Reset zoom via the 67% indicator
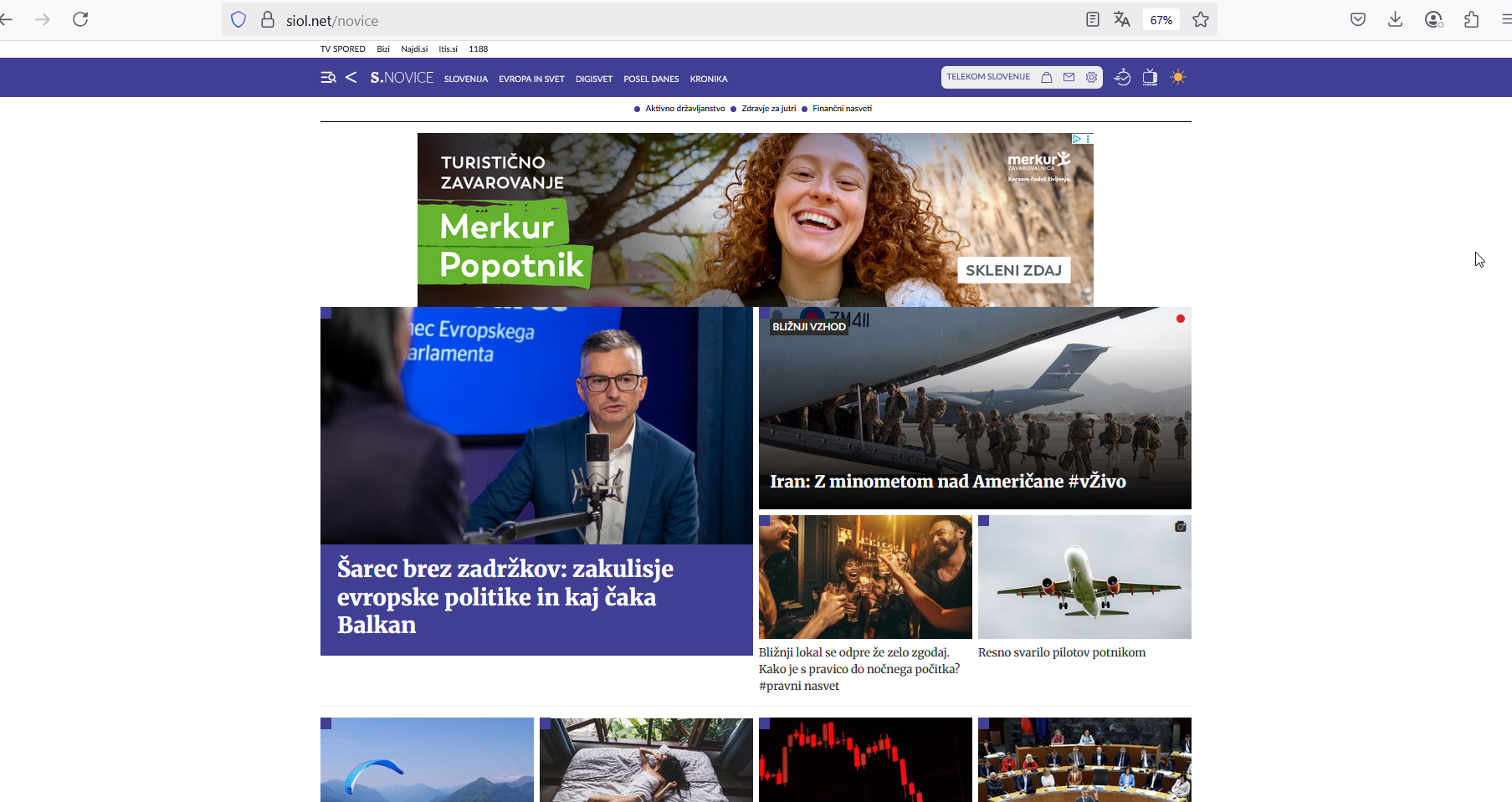1512x802 pixels. click(1161, 20)
